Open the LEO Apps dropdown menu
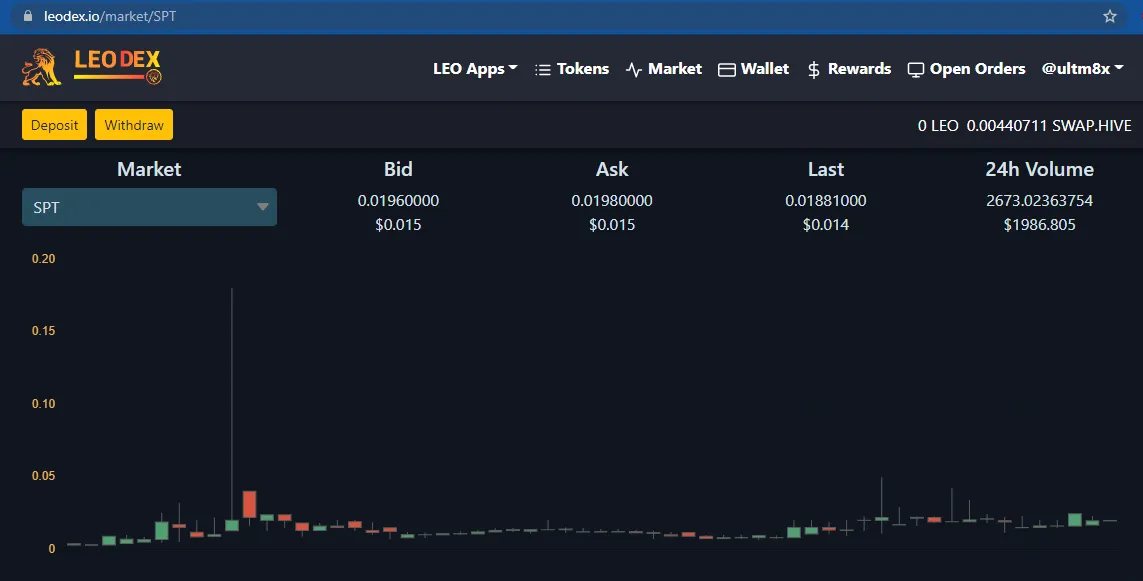The image size is (1143, 581). (475, 69)
